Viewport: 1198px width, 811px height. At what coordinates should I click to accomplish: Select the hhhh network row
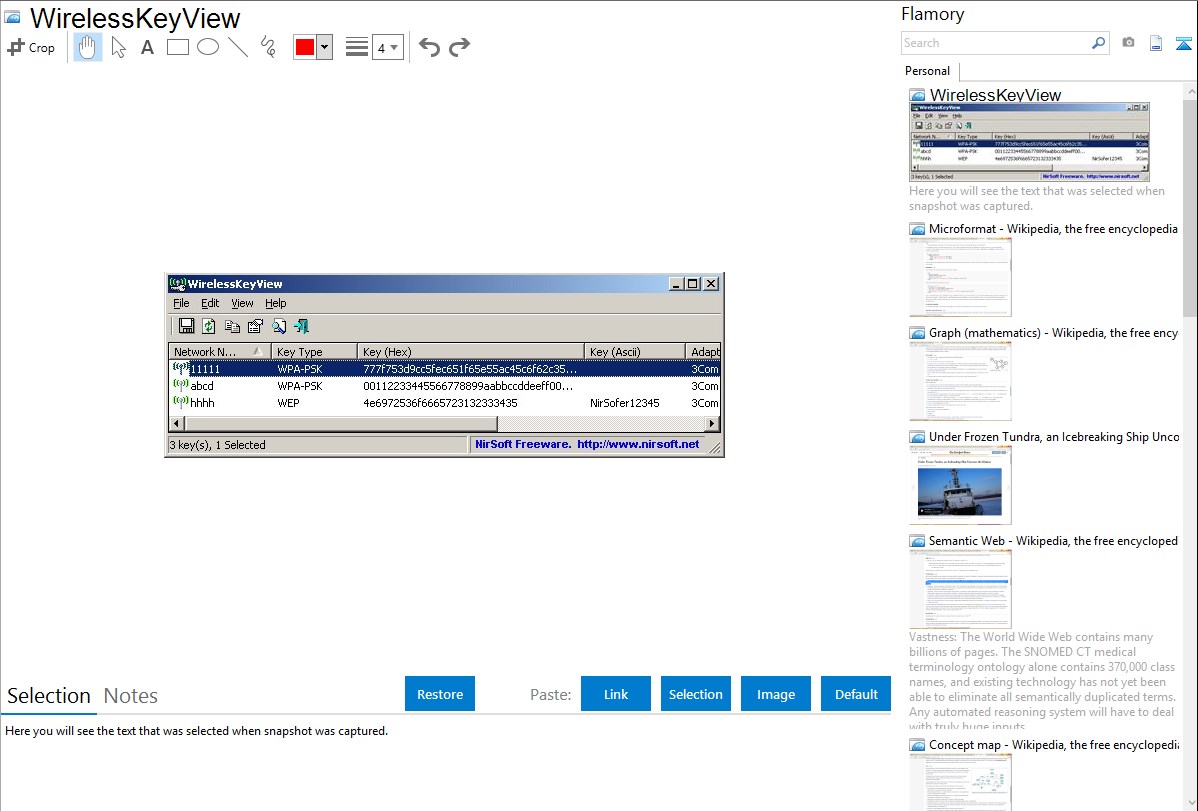[x=444, y=403]
